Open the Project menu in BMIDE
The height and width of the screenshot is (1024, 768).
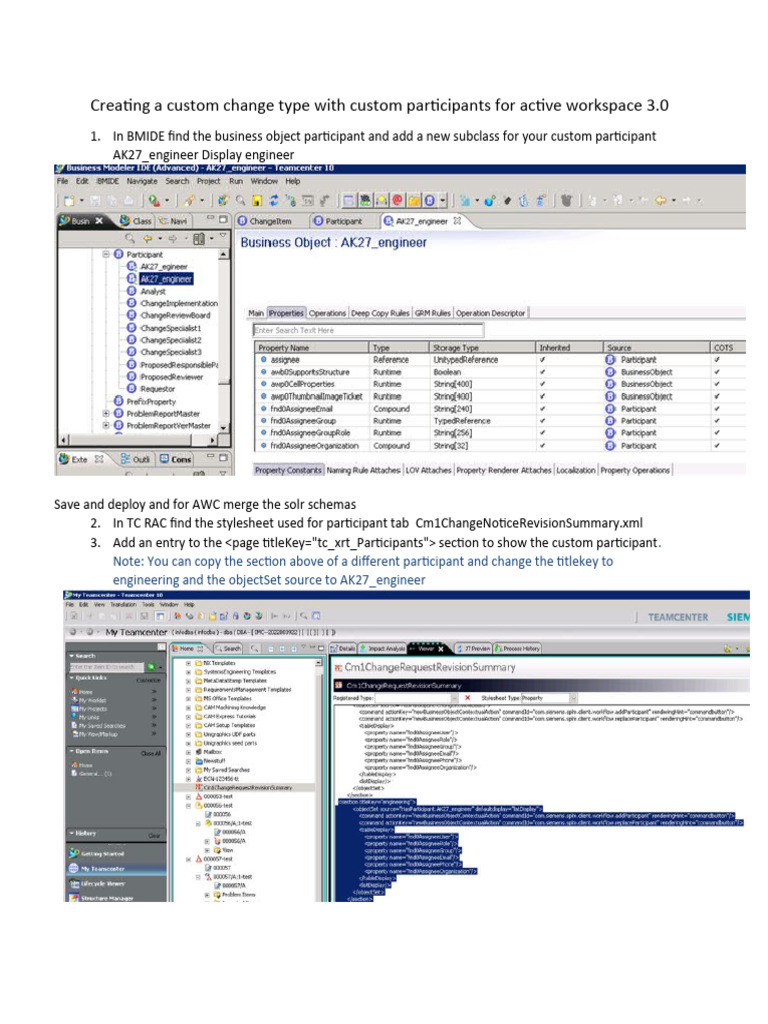click(x=208, y=181)
